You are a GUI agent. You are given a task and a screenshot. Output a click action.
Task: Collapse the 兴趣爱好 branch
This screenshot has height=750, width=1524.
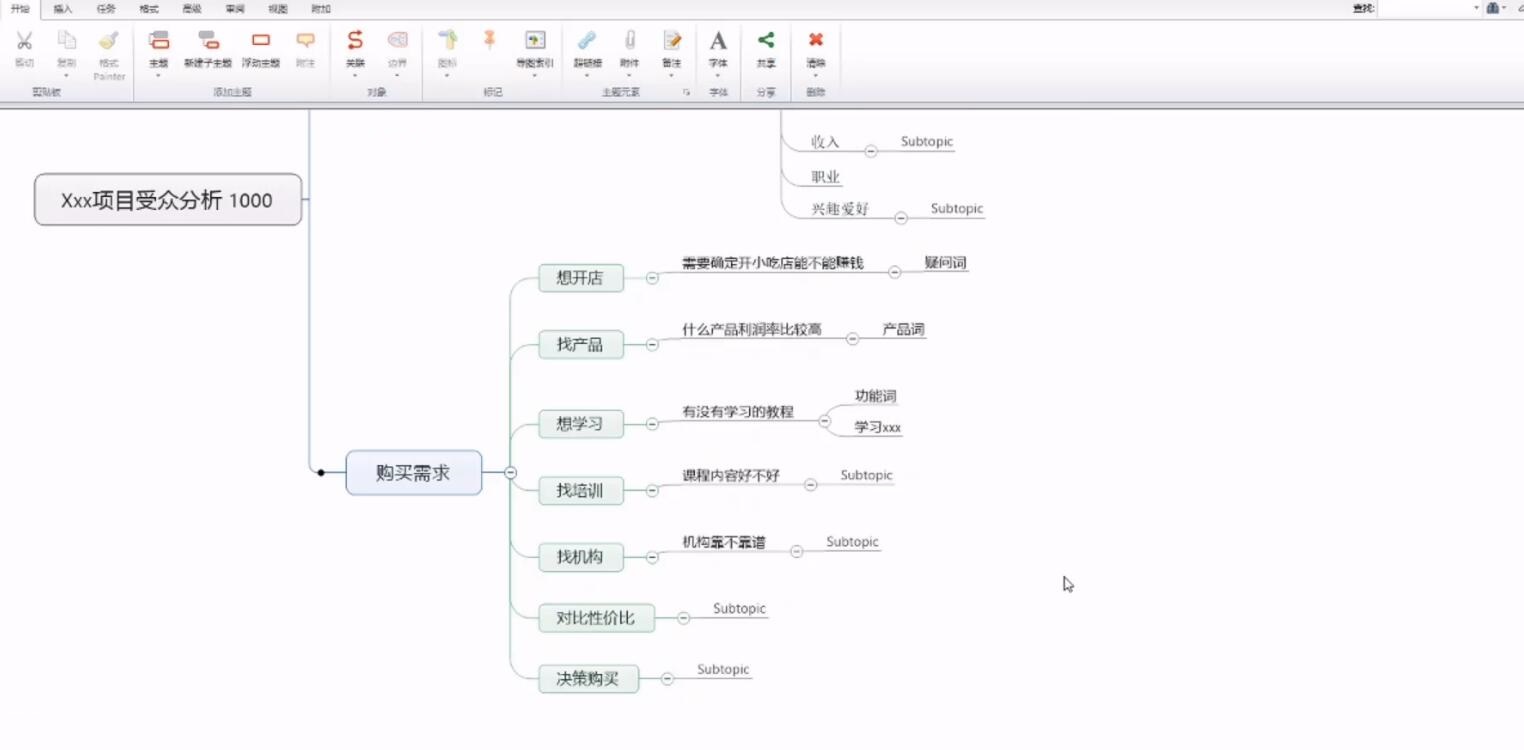901,217
